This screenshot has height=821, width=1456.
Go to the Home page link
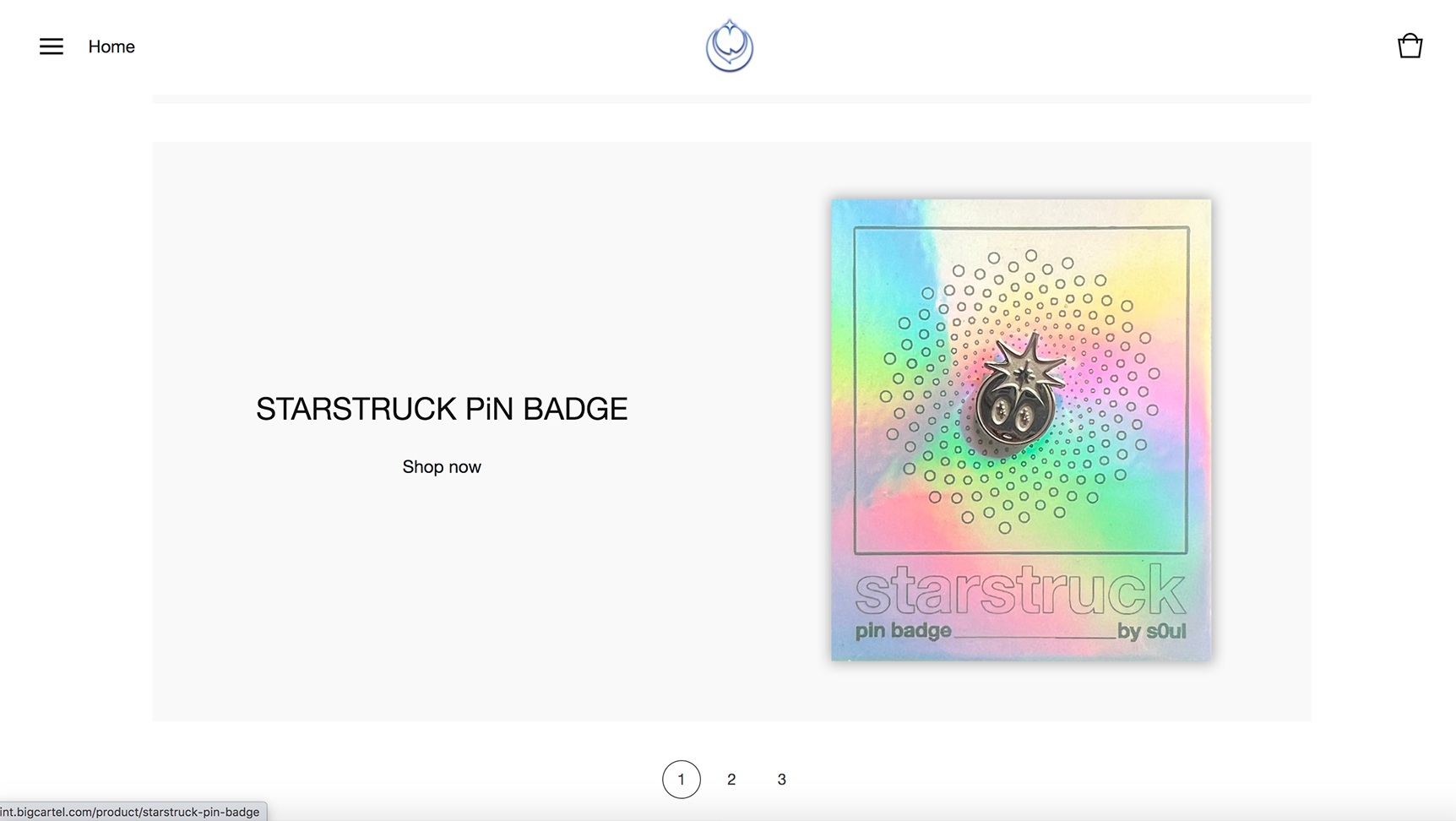pos(111,46)
